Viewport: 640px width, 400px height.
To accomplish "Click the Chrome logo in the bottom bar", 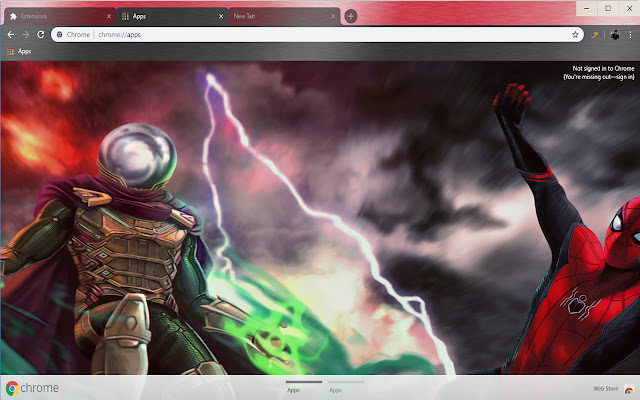I will 32,388.
